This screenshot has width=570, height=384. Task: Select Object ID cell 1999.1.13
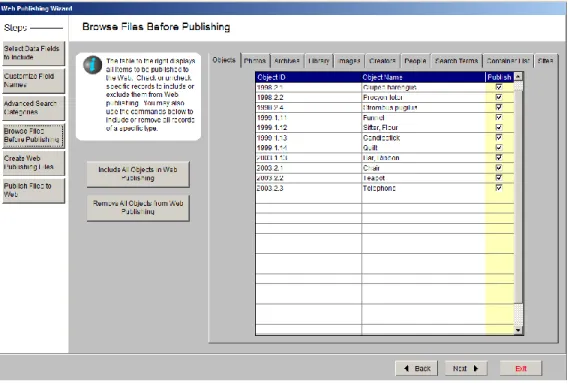click(x=309, y=138)
